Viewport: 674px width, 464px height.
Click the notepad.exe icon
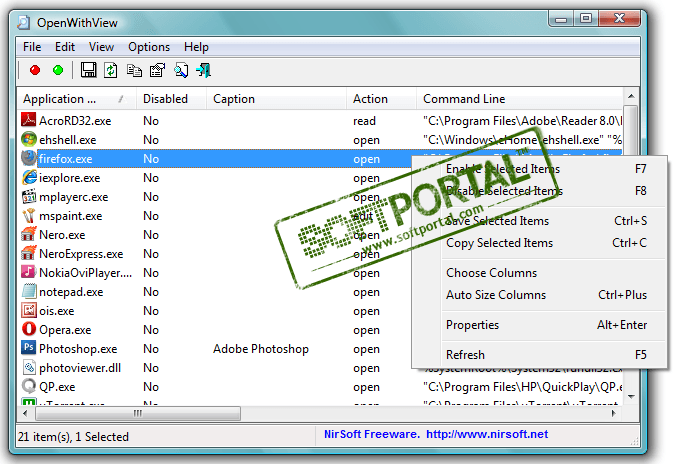pyautogui.click(x=28, y=292)
